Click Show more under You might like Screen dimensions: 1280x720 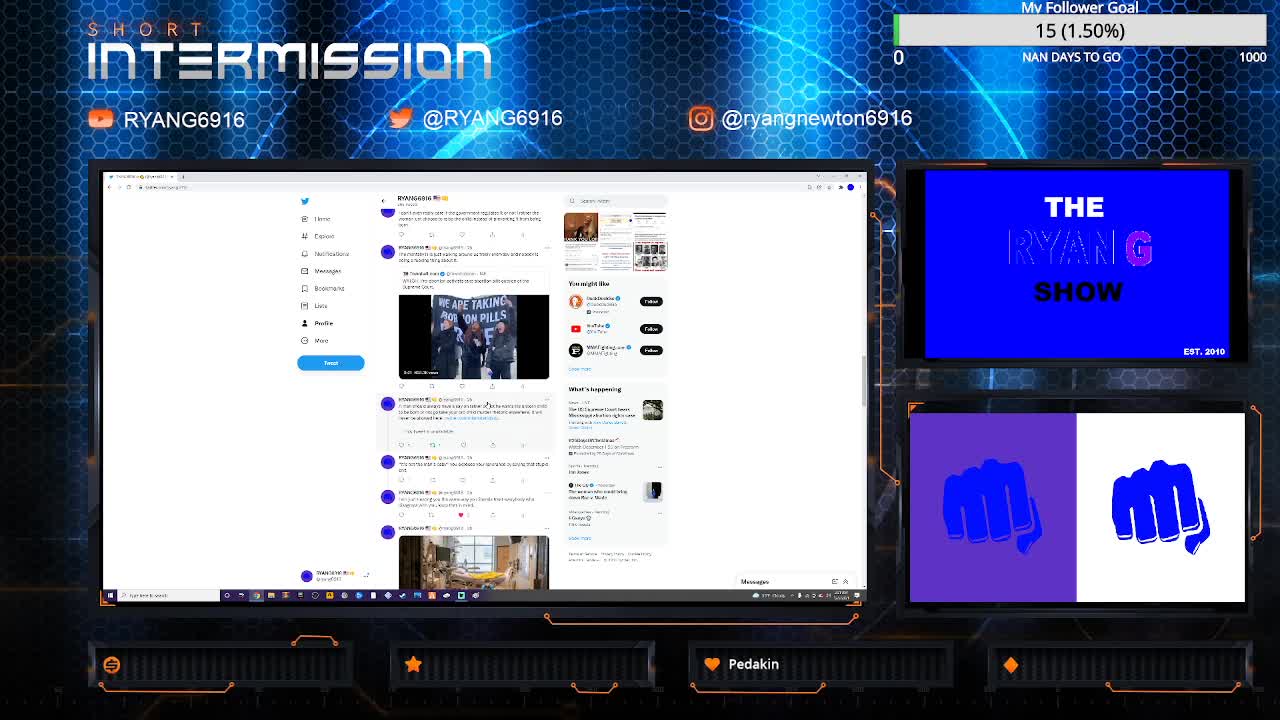click(x=580, y=369)
